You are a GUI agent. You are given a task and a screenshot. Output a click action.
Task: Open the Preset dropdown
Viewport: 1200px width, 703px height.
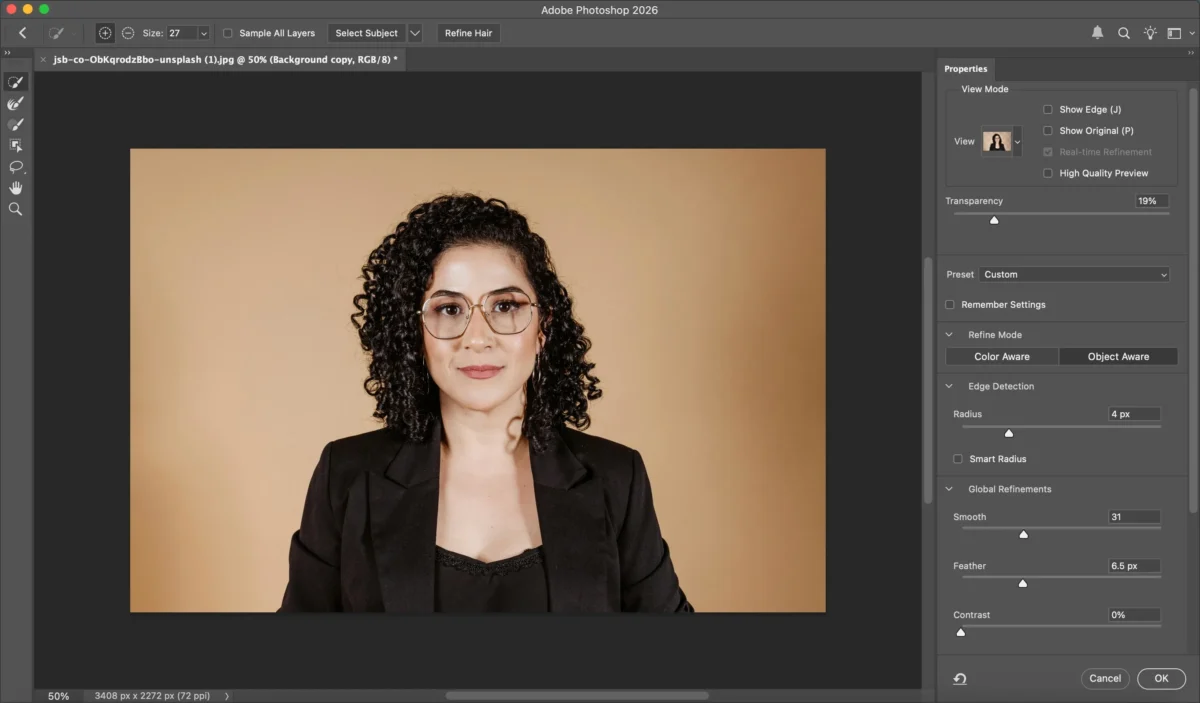[x=1074, y=275]
